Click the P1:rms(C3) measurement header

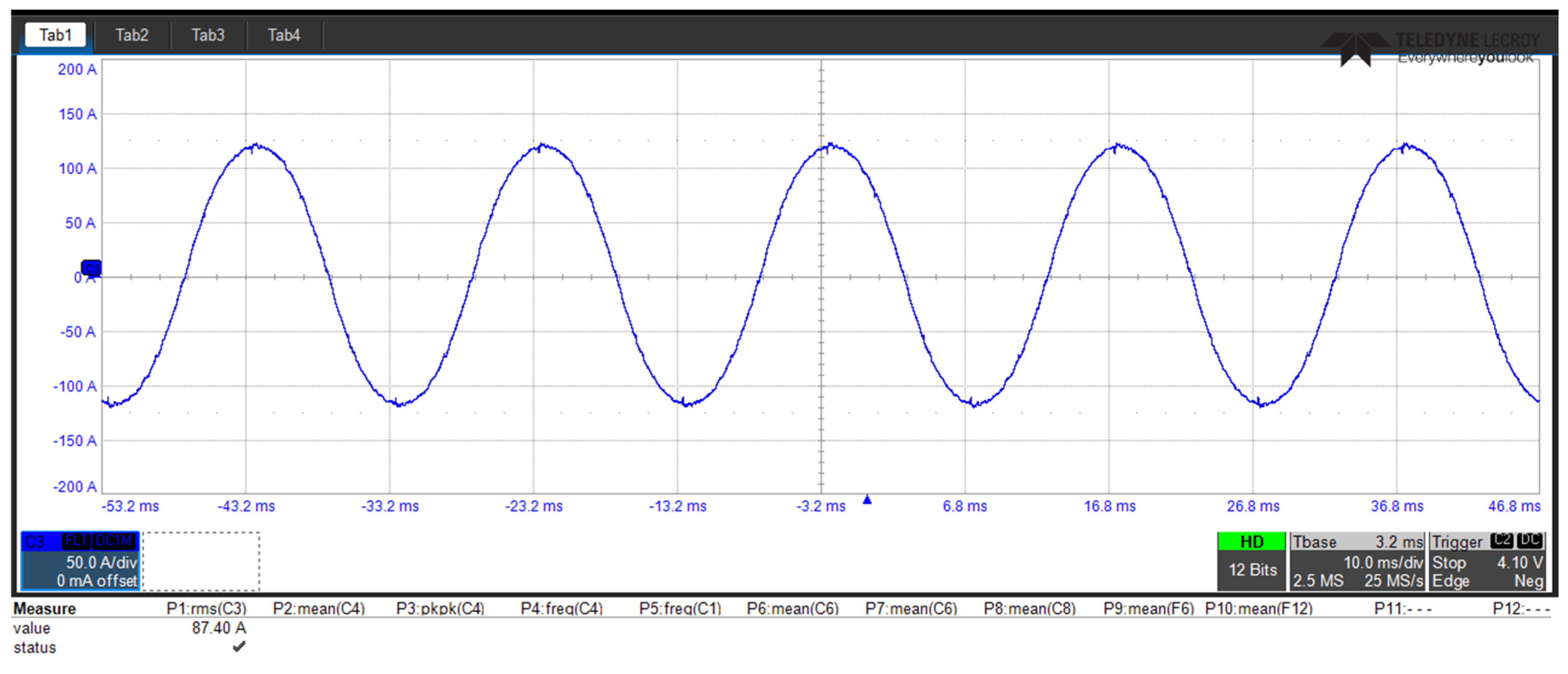pyautogui.click(x=206, y=608)
